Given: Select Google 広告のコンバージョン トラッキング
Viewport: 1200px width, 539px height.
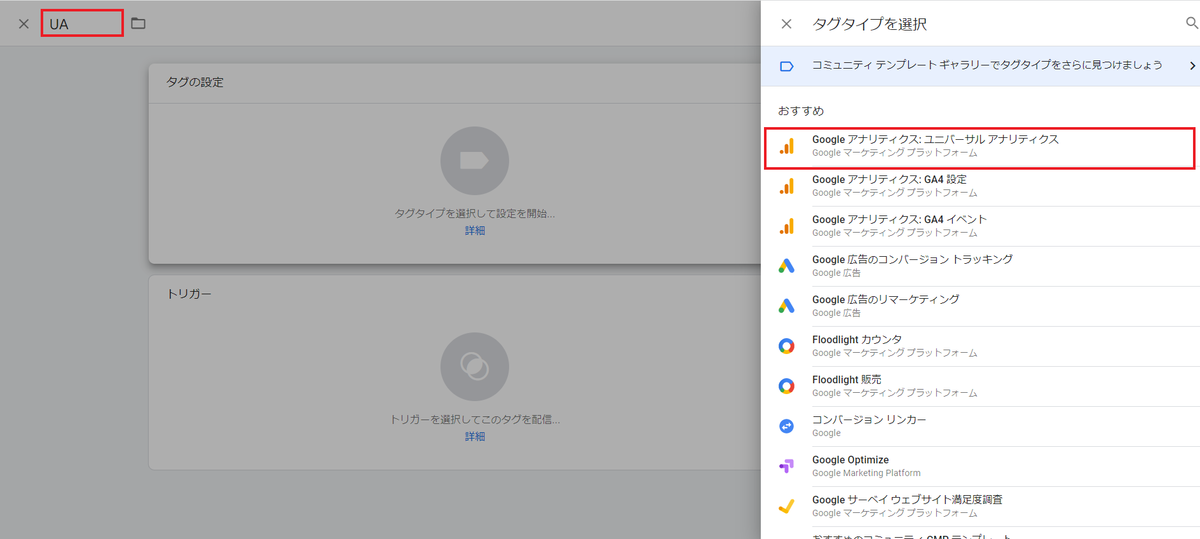Looking at the screenshot, I should tap(980, 266).
